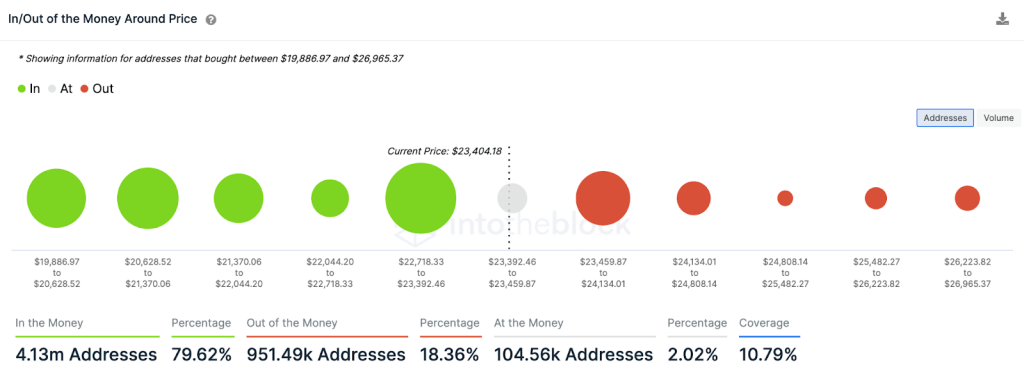The width and height of the screenshot is (1024, 383).
Task: Toggle the green In legend item
Action: tap(29, 89)
